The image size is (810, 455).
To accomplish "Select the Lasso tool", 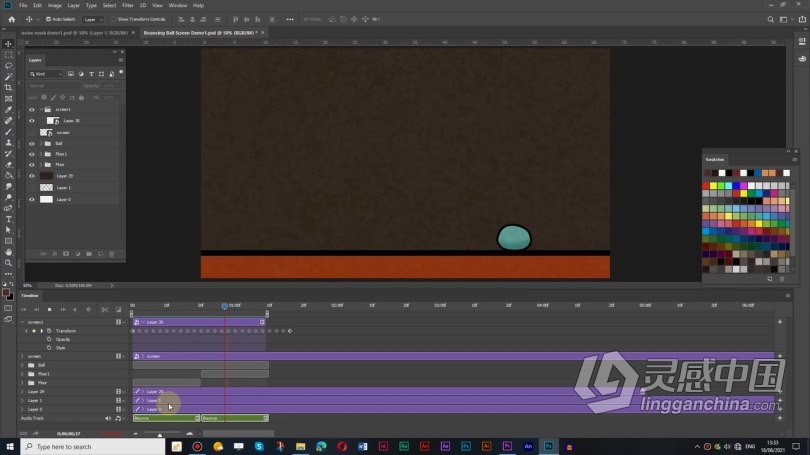I will pos(8,66).
